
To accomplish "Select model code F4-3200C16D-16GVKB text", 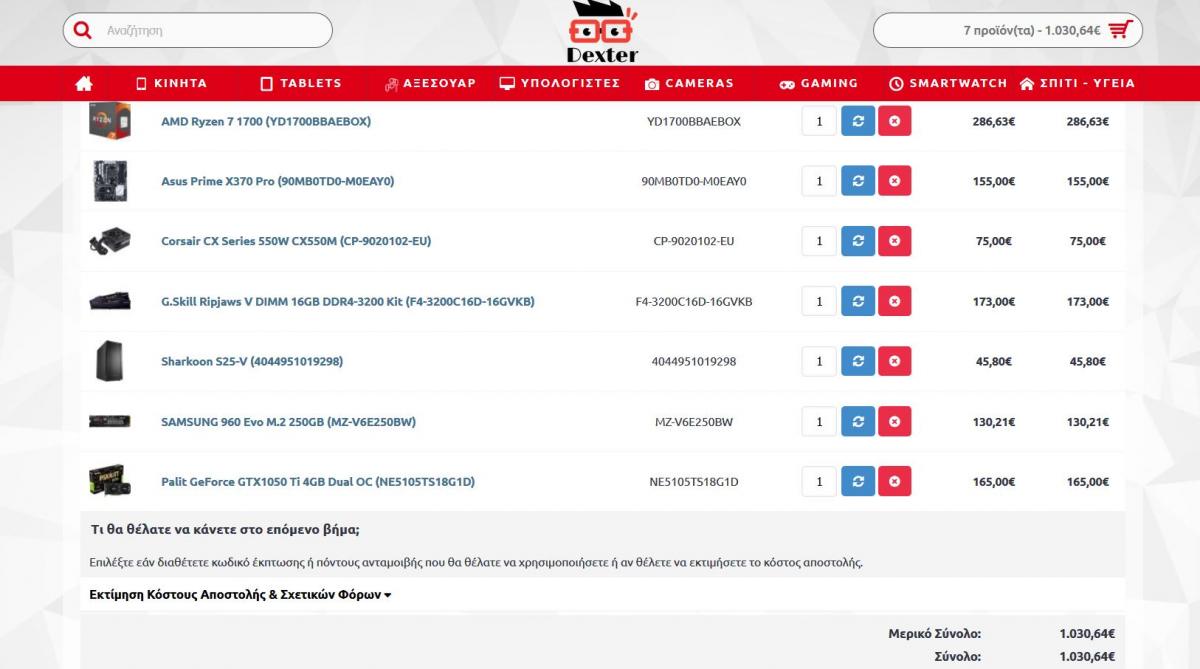I will (x=694, y=301).
